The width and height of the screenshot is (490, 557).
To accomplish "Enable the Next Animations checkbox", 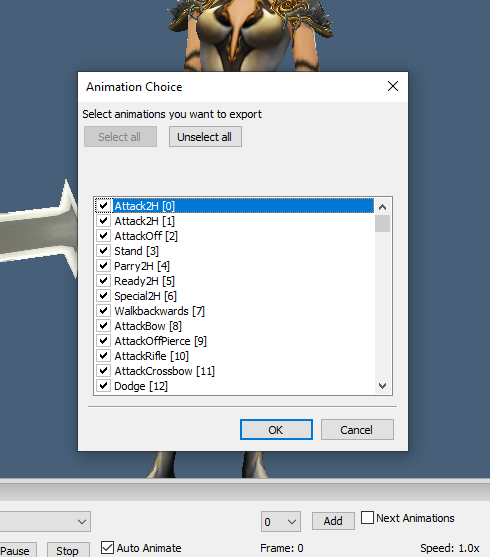I will tap(367, 518).
